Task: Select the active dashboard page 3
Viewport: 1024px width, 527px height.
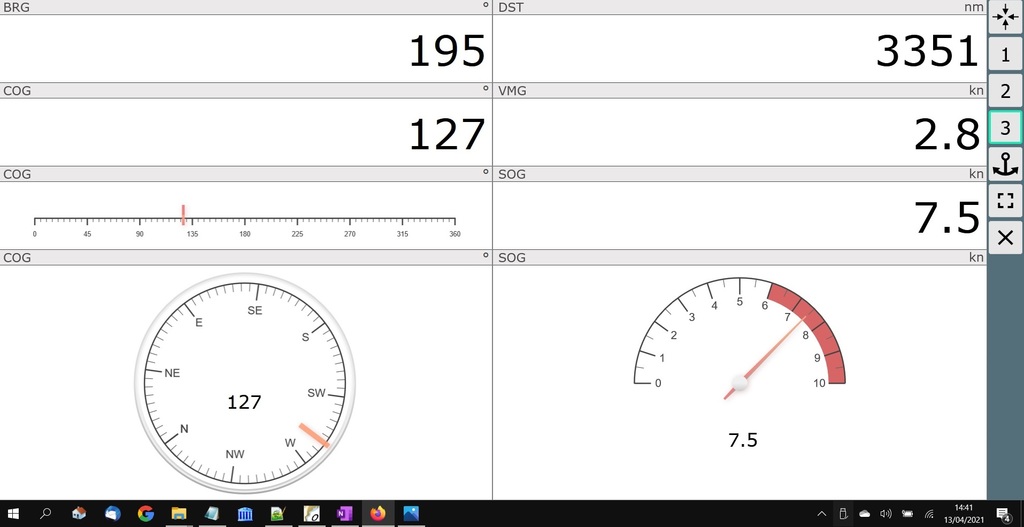Action: 1005,127
